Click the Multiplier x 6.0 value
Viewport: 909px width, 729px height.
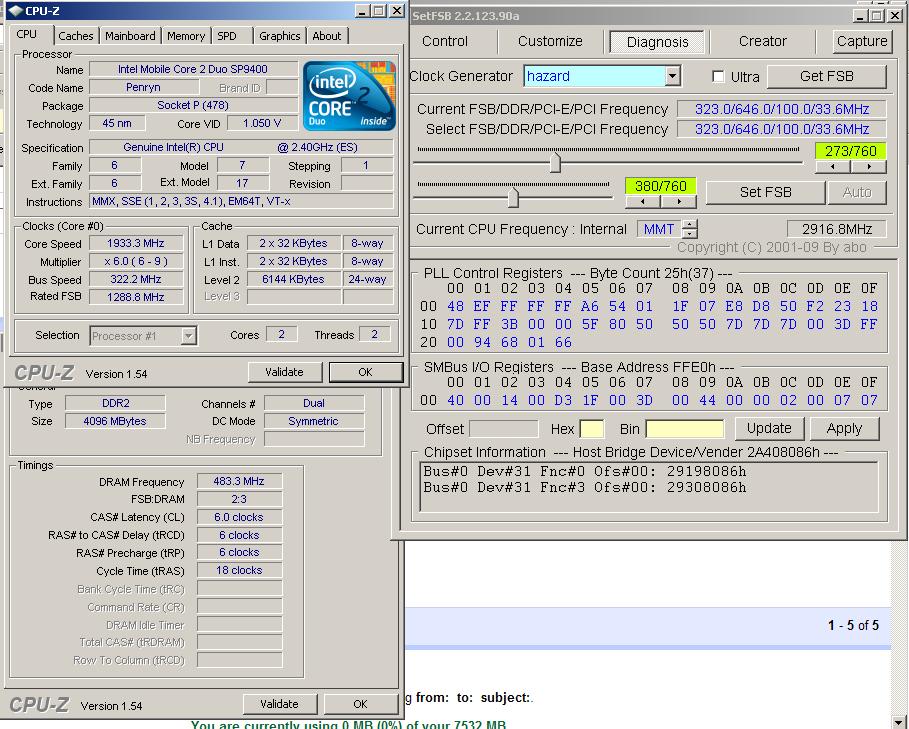136,261
